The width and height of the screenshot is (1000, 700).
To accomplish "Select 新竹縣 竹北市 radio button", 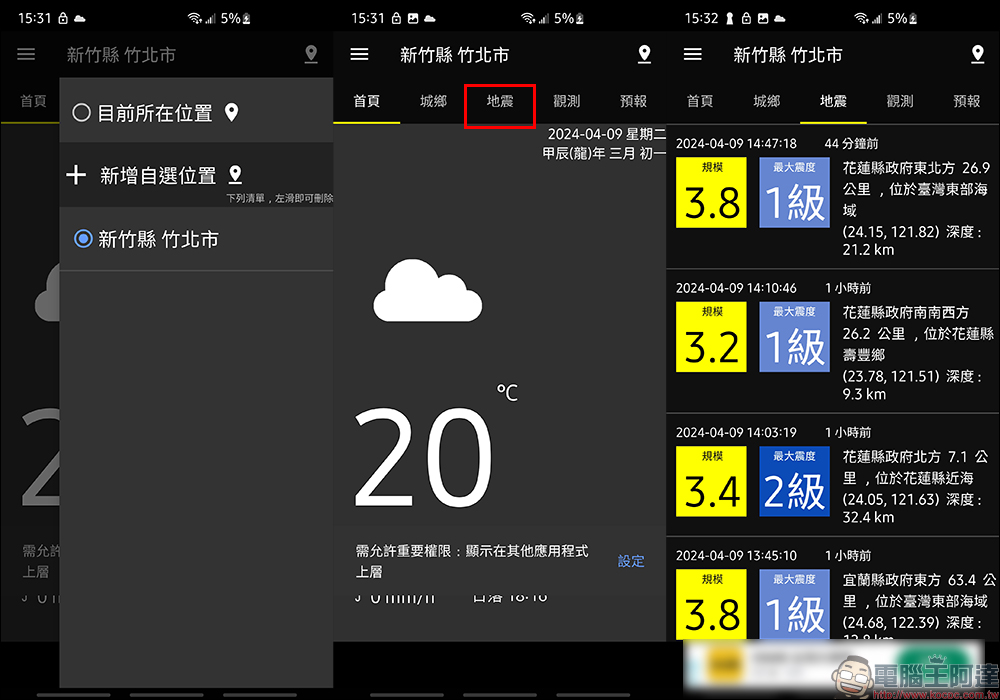I will click(83, 239).
